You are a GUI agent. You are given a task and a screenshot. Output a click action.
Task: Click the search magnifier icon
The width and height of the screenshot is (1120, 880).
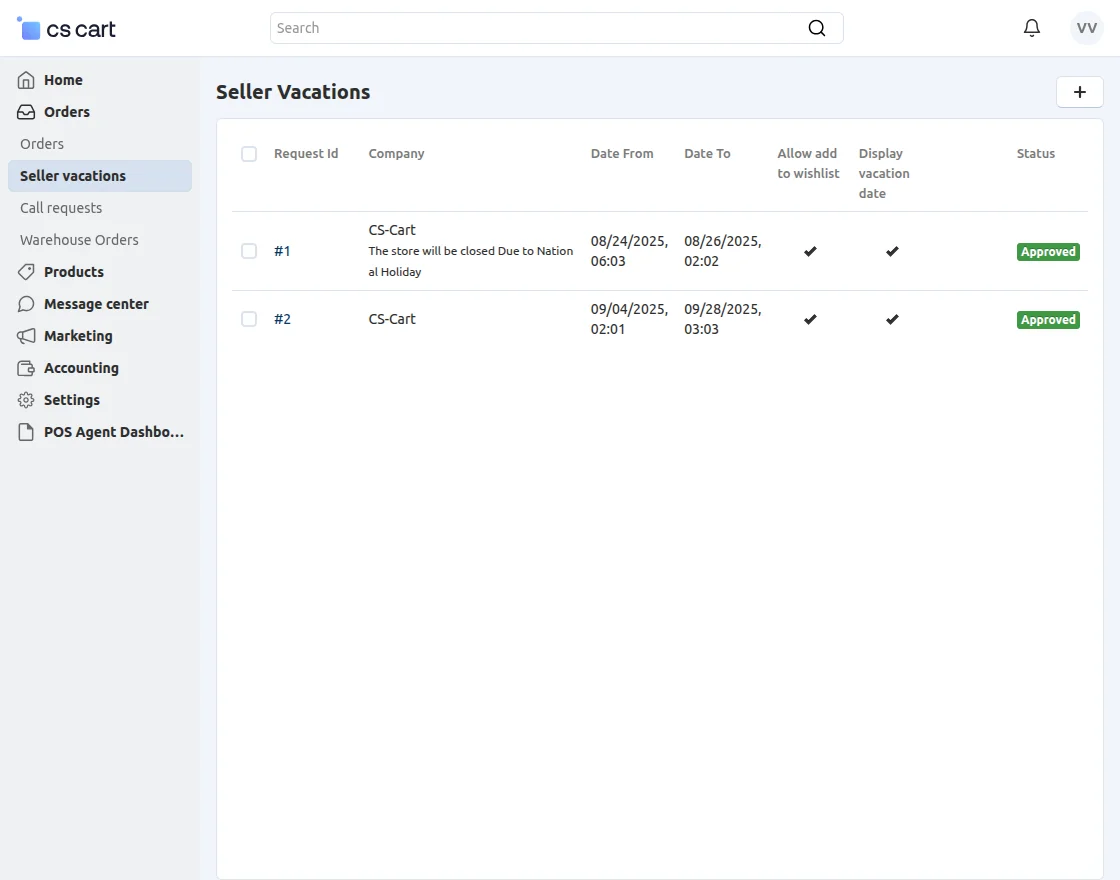[x=817, y=28]
